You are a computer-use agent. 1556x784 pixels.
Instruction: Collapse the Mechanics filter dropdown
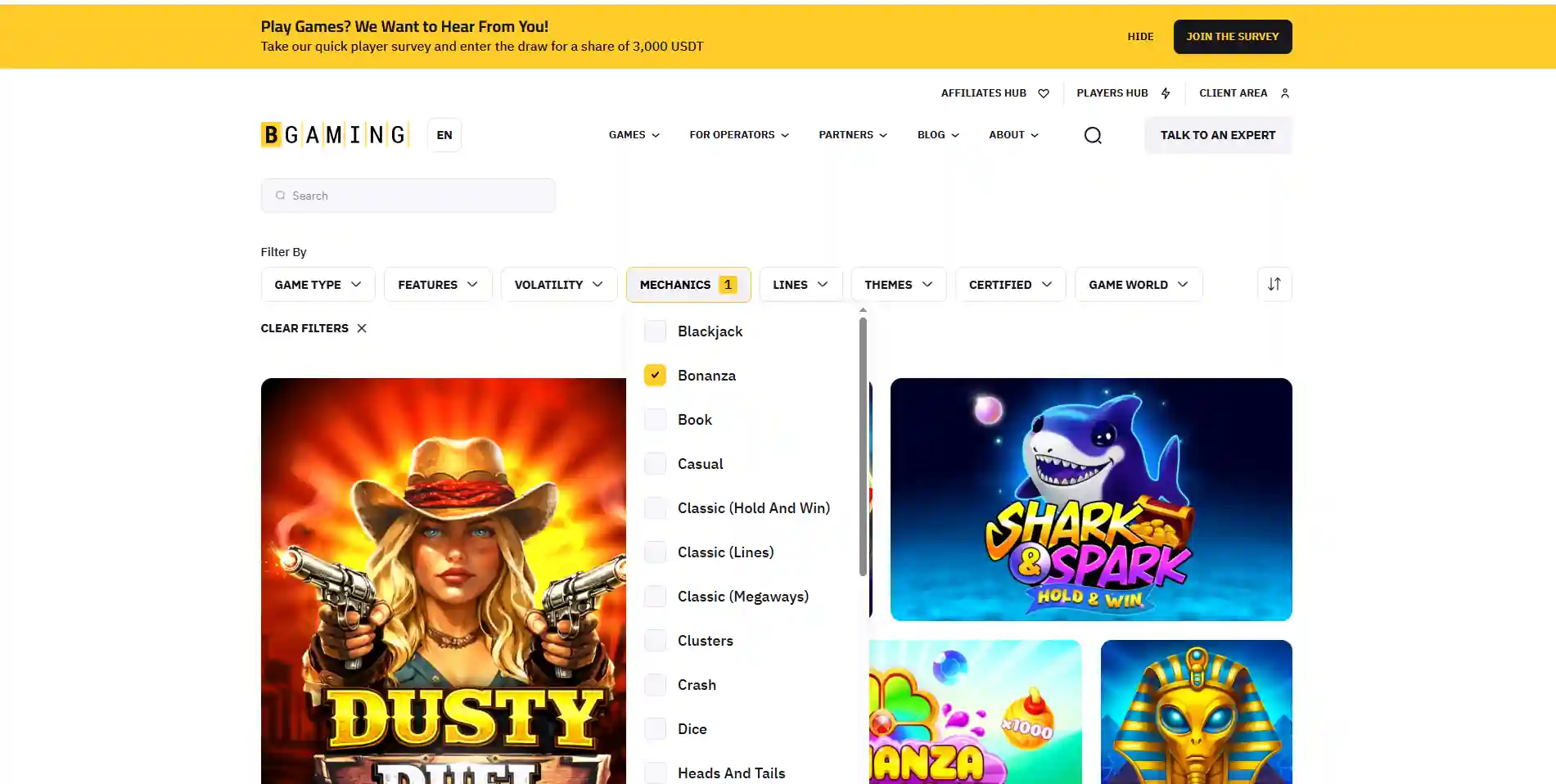(688, 284)
